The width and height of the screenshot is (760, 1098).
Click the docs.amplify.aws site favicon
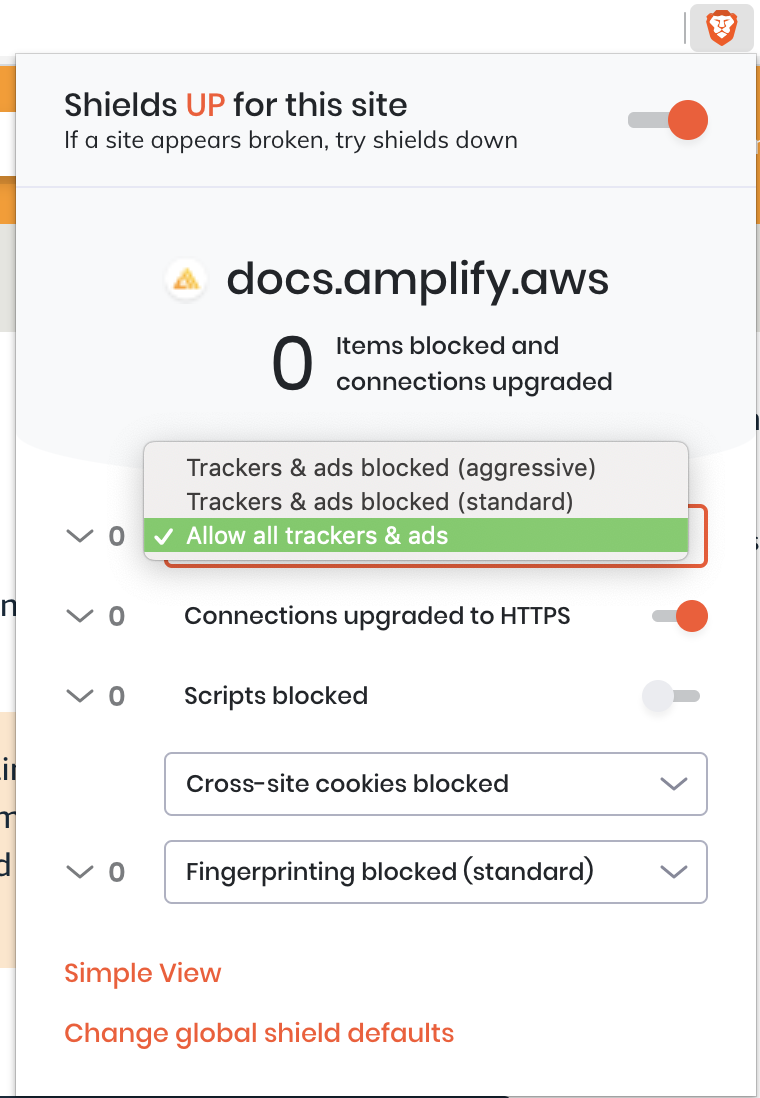[186, 280]
